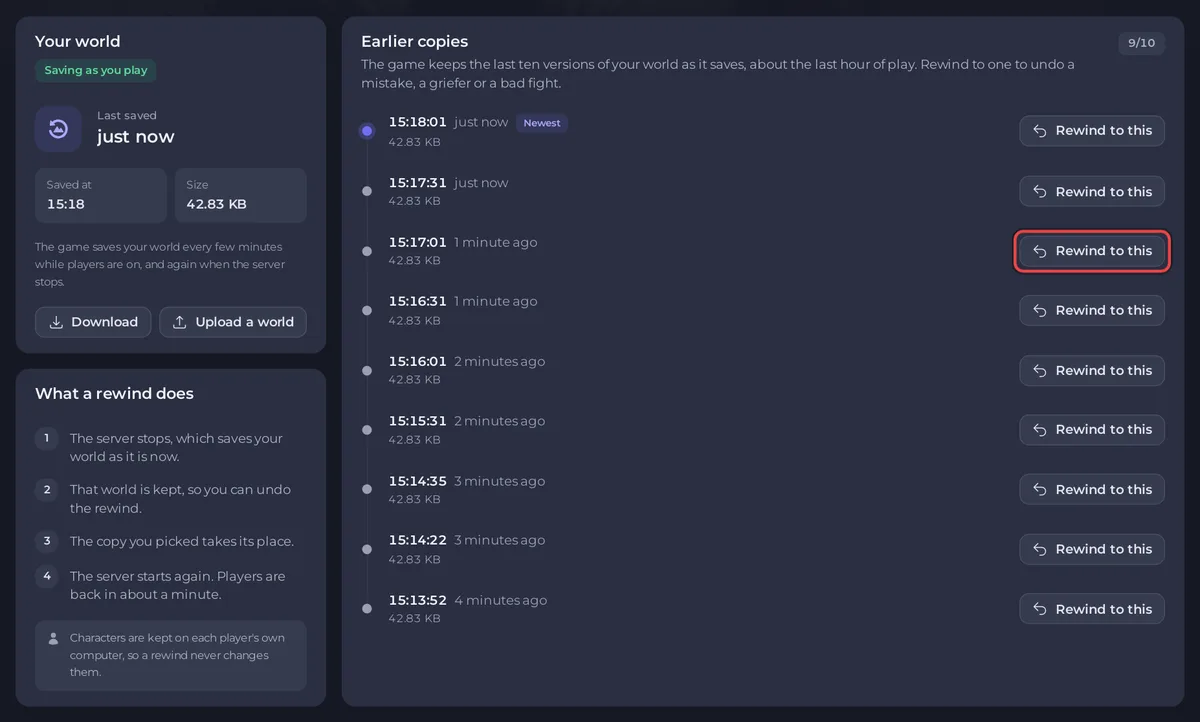This screenshot has width=1200, height=722.
Task: Click the step 1 number badge
Action: click(x=47, y=439)
